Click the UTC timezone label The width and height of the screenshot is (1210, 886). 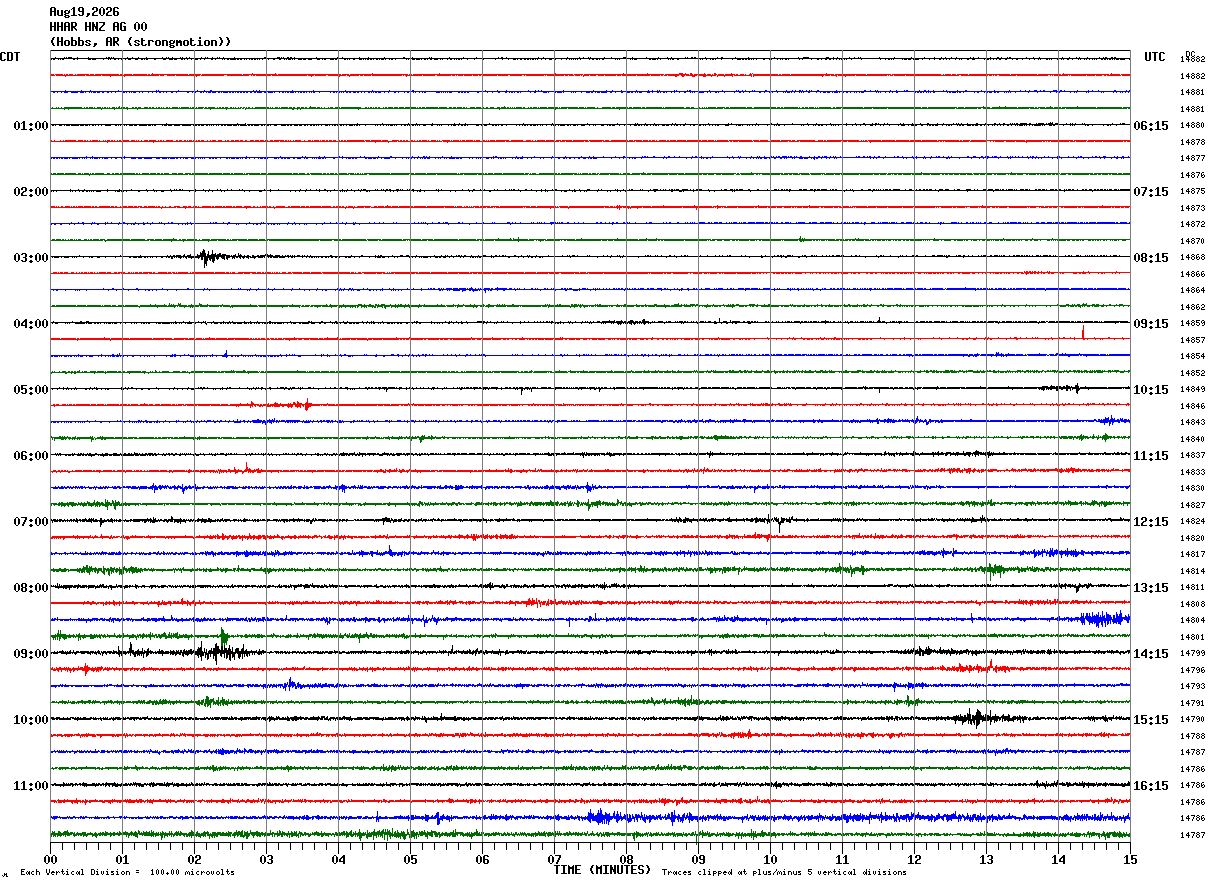pyautogui.click(x=1155, y=57)
